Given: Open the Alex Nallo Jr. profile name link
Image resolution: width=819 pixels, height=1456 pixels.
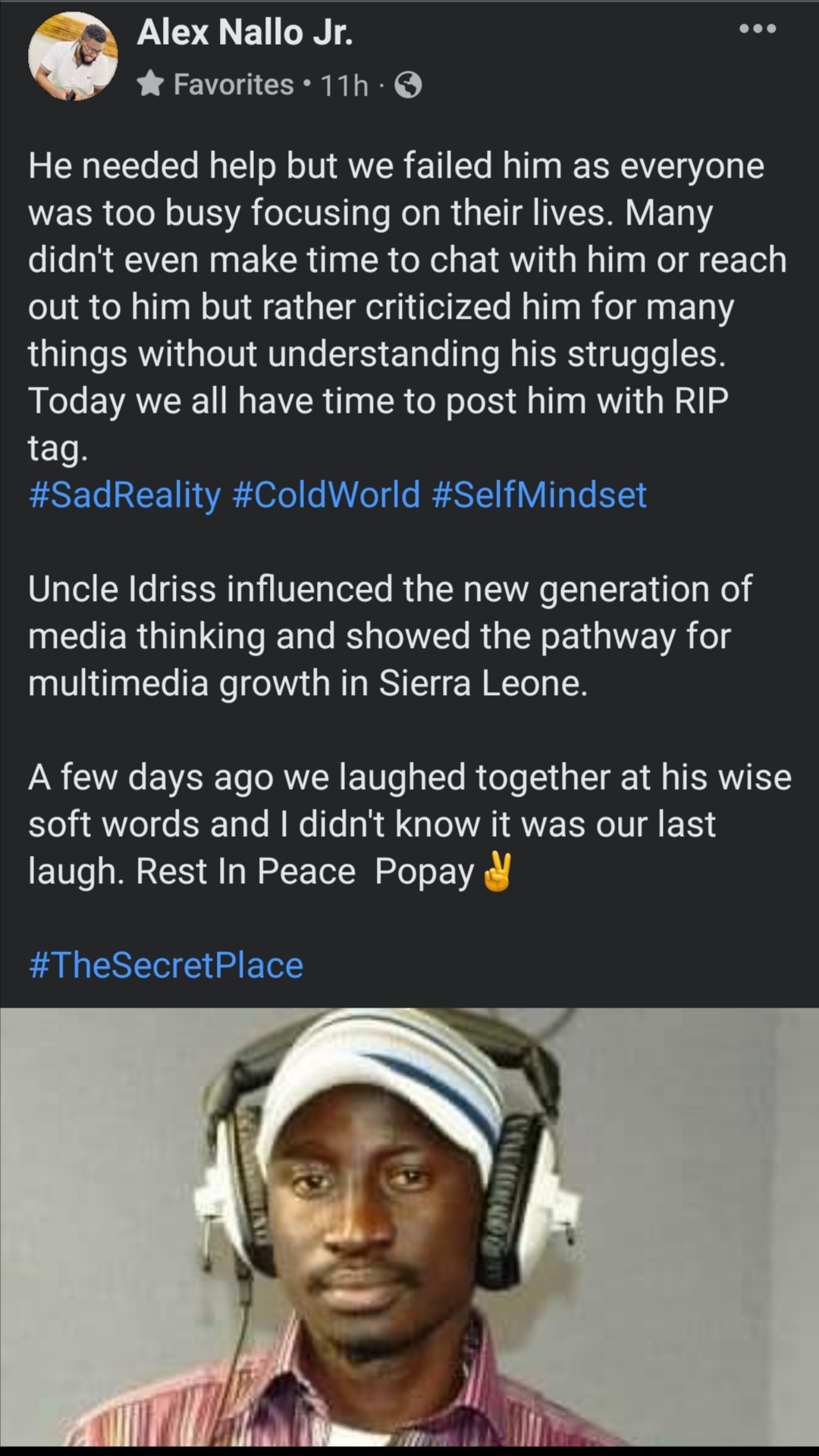Looking at the screenshot, I should [244, 33].
